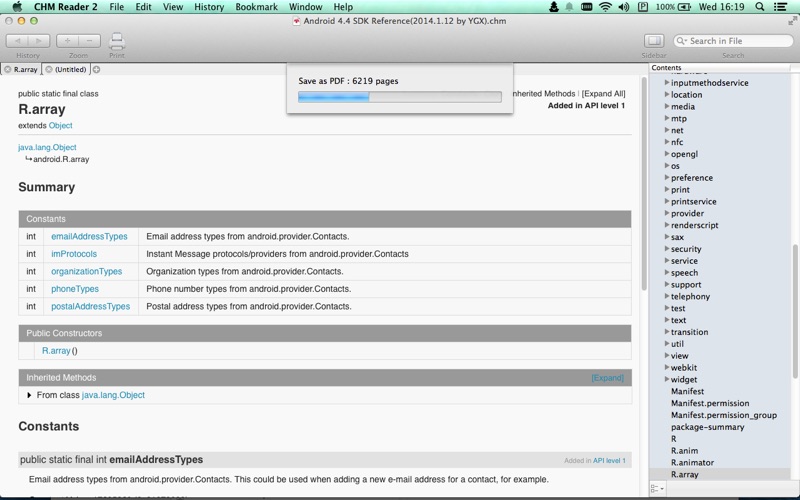The width and height of the screenshot is (800, 500).
Task: Follow the extends Object link
Action: click(60, 126)
